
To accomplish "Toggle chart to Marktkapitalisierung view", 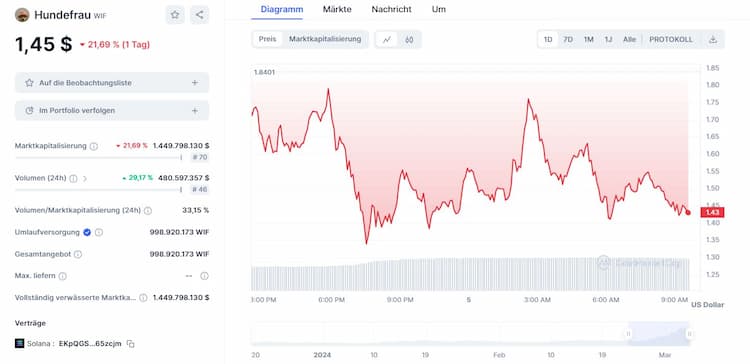I will (325, 39).
